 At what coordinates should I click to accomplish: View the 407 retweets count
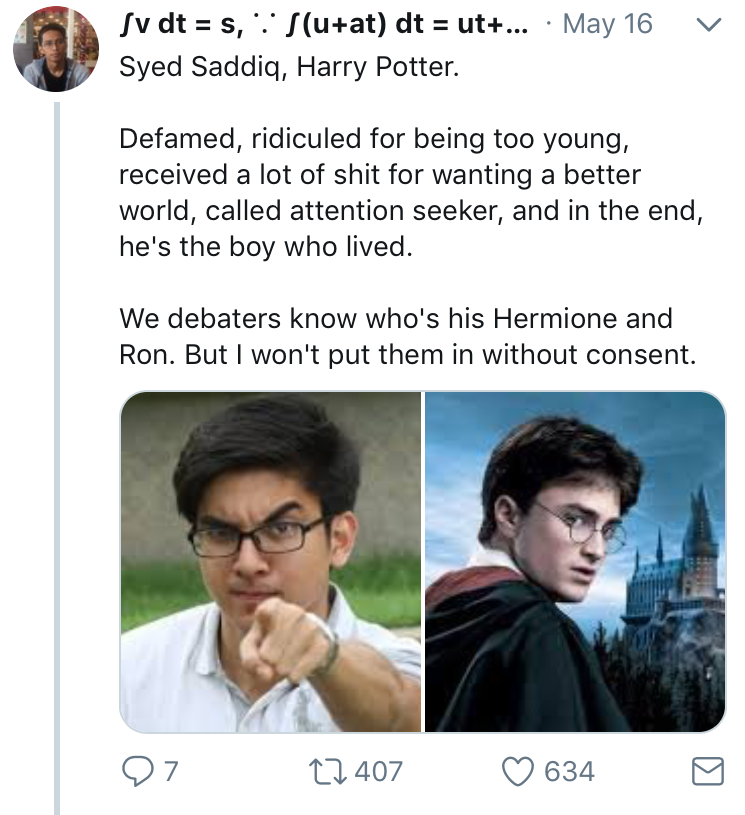pos(379,771)
